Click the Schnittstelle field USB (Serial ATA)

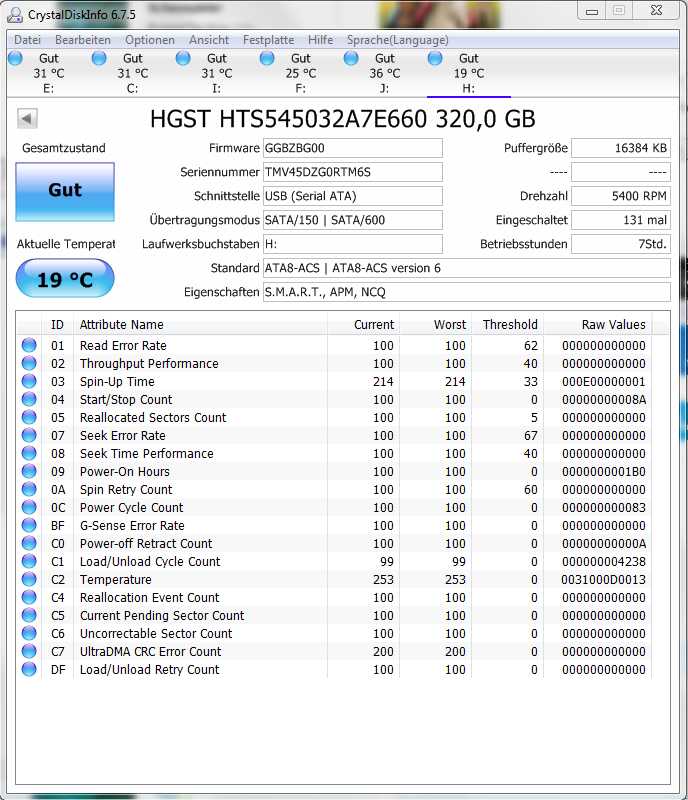(353, 196)
